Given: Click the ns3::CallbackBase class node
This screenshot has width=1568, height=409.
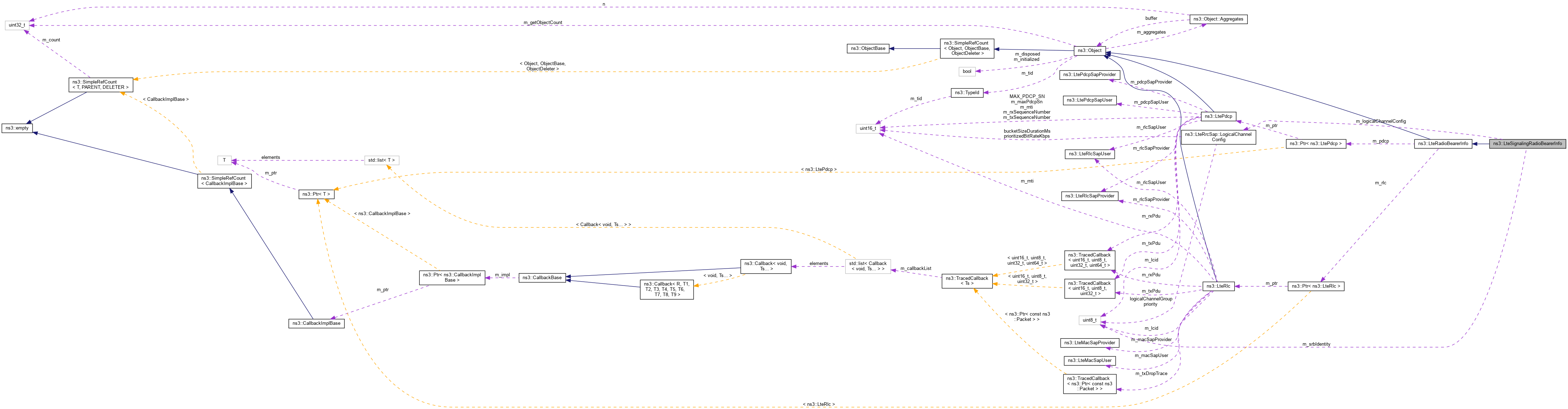Looking at the screenshot, I should [542, 277].
